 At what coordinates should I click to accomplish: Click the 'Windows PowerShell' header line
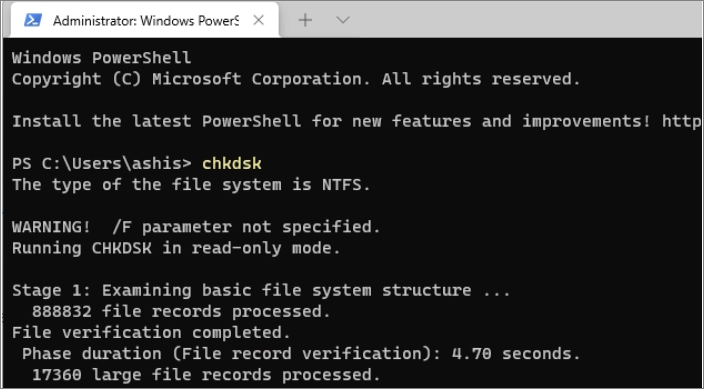point(101,58)
